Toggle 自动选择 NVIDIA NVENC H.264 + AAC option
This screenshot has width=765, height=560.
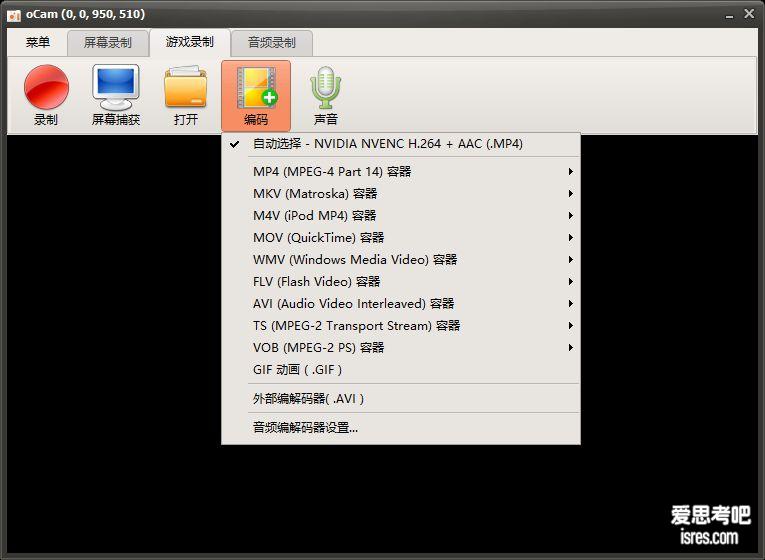[401, 144]
